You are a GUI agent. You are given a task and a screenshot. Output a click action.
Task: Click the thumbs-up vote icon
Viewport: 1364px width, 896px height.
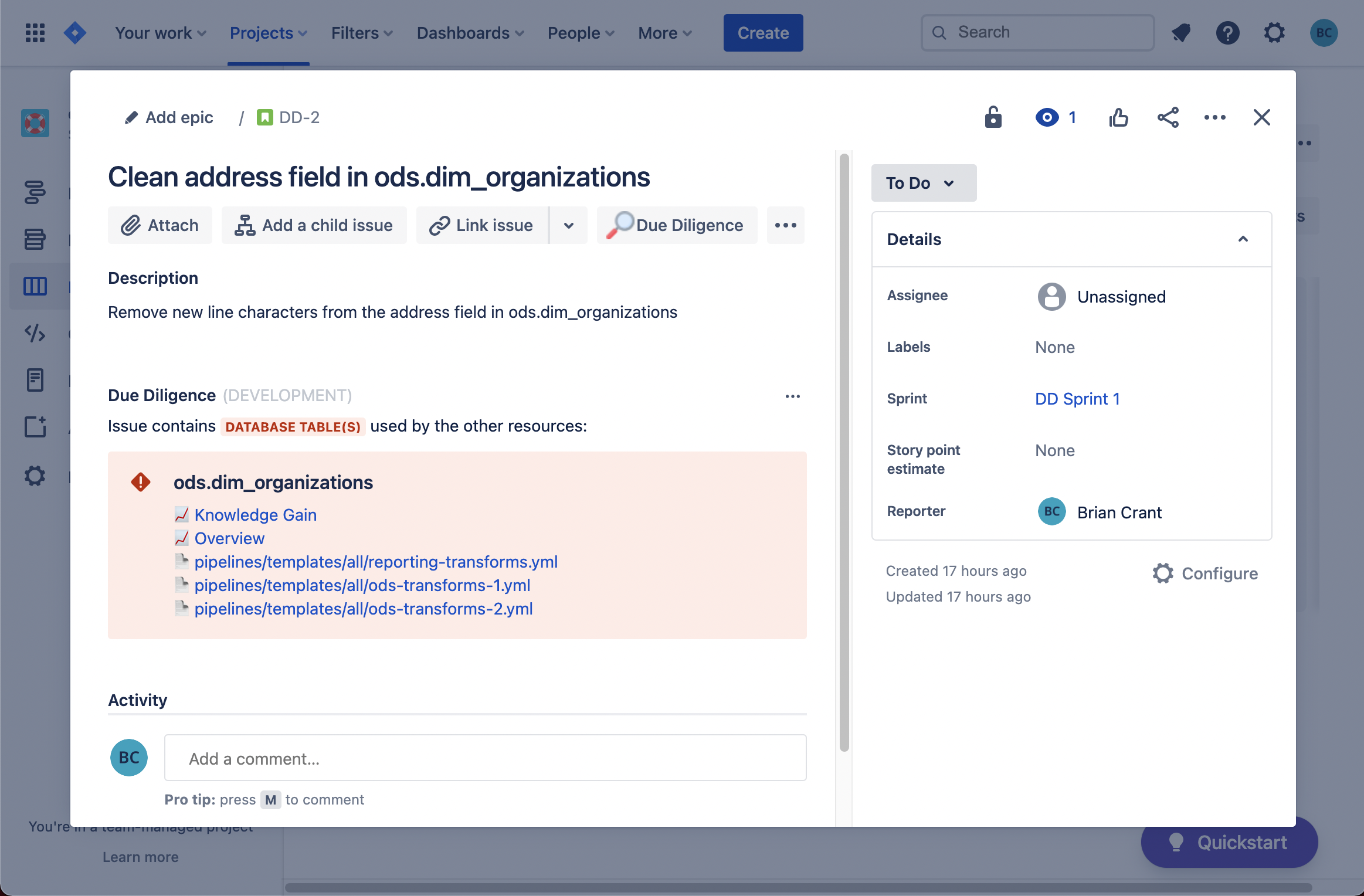click(x=1118, y=117)
